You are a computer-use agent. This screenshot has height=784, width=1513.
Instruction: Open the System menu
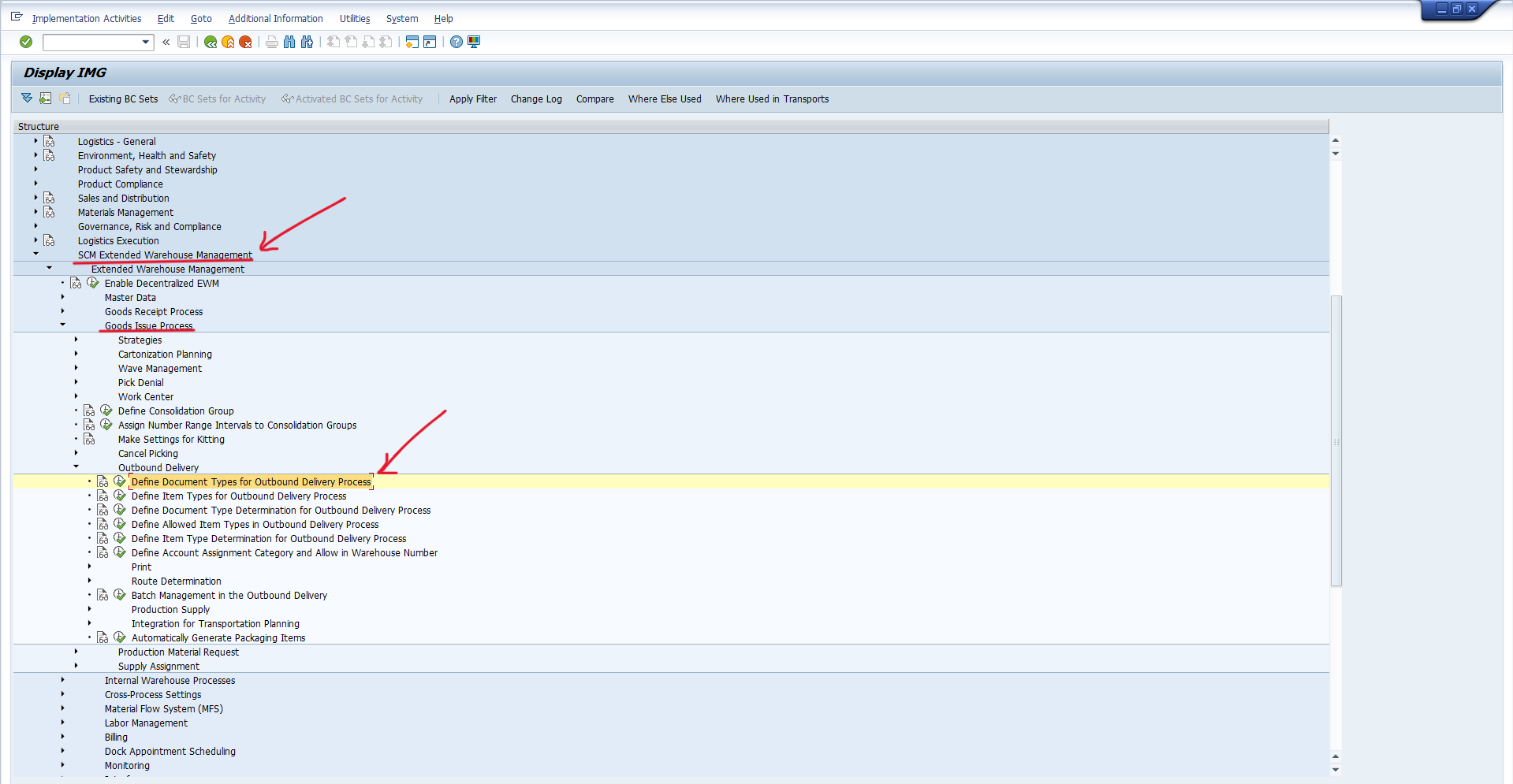pyautogui.click(x=402, y=18)
